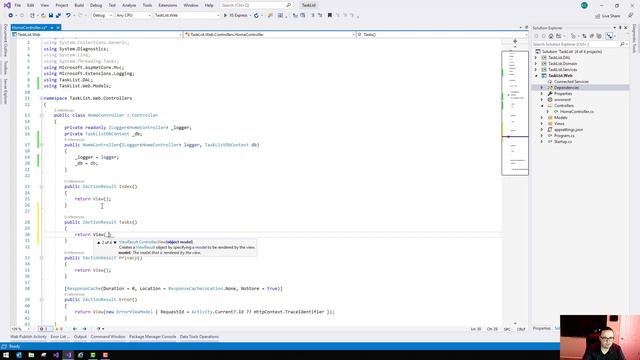Open the Error List tab
This screenshot has height=360, width=640.
60,337
